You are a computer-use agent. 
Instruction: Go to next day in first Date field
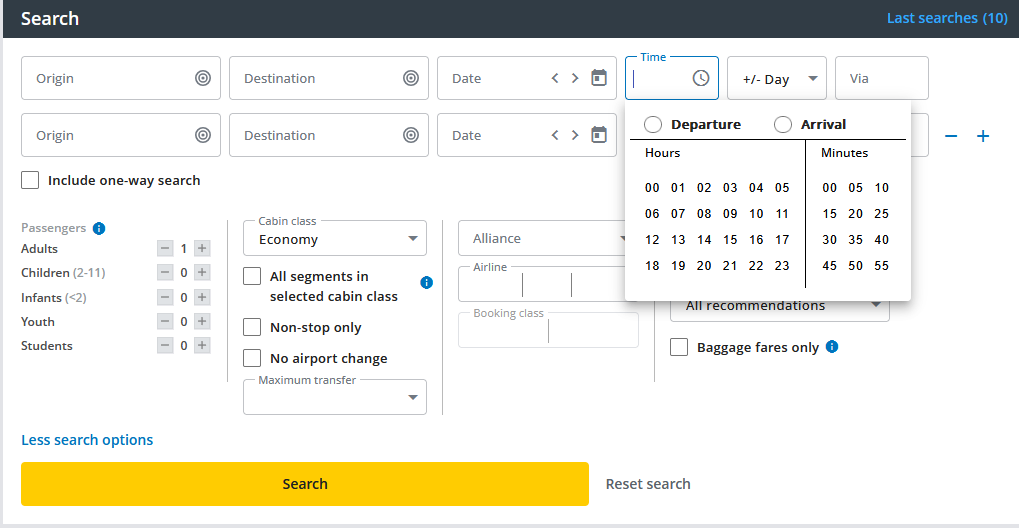point(575,78)
